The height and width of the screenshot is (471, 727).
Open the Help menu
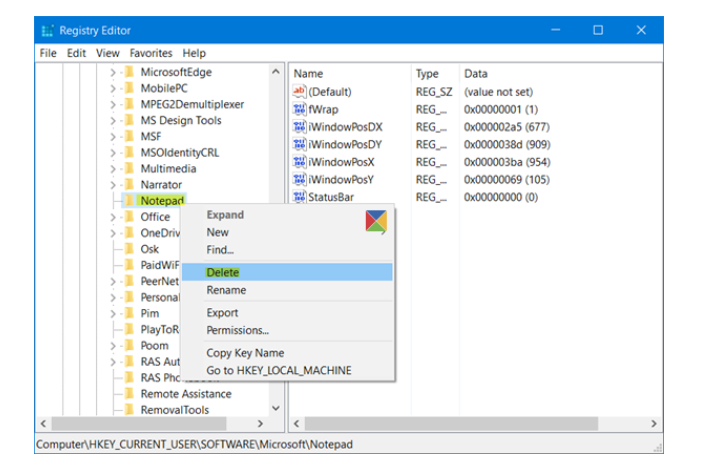pyautogui.click(x=194, y=53)
